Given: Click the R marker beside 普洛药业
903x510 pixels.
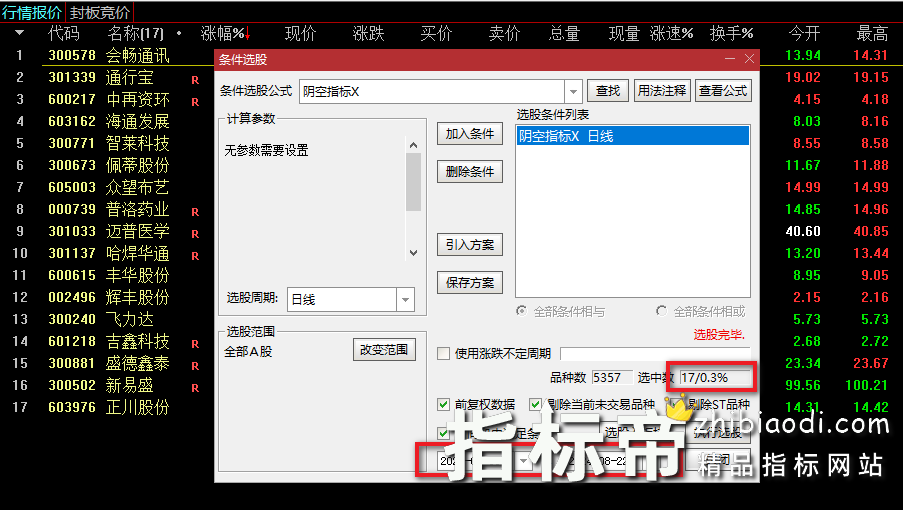Looking at the screenshot, I should click(x=195, y=212).
